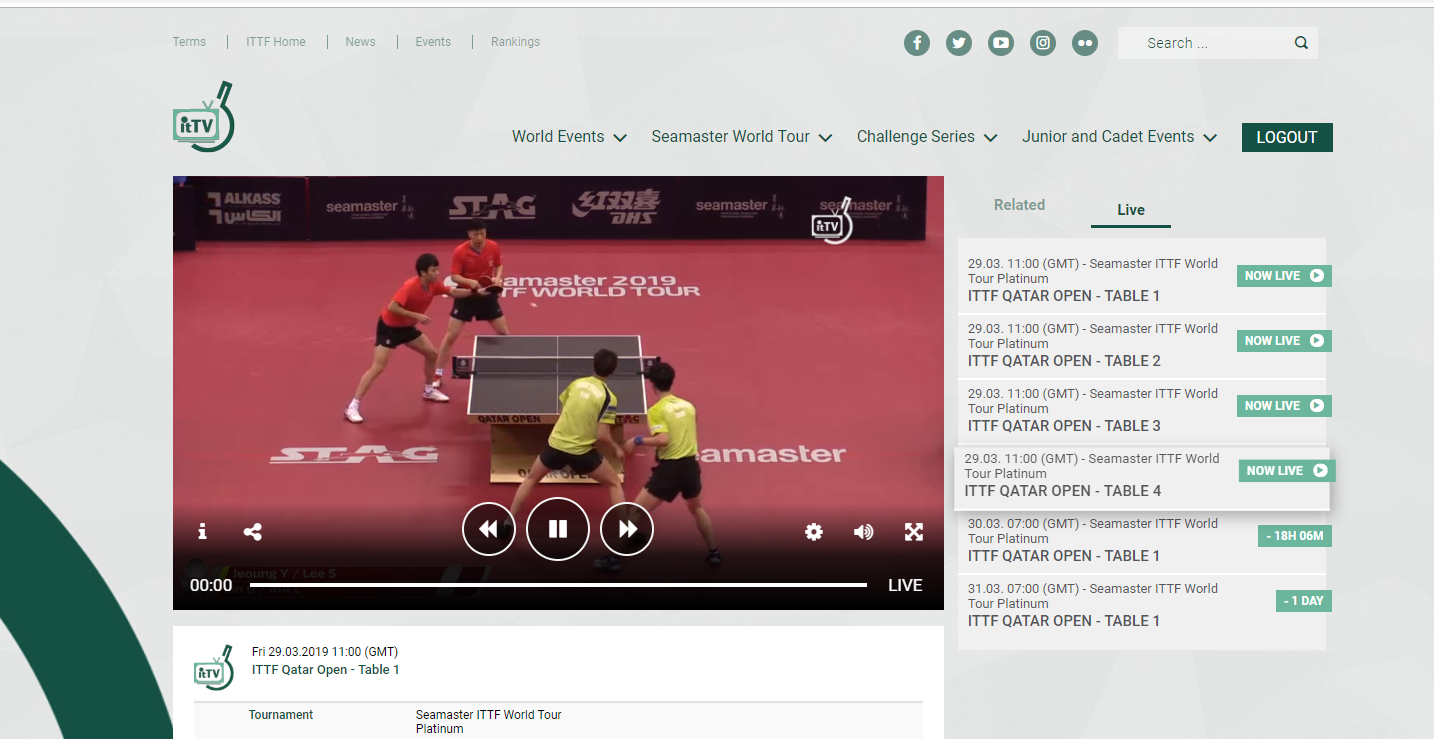The height and width of the screenshot is (739, 1434).
Task: Open the Events link
Action: (x=433, y=42)
